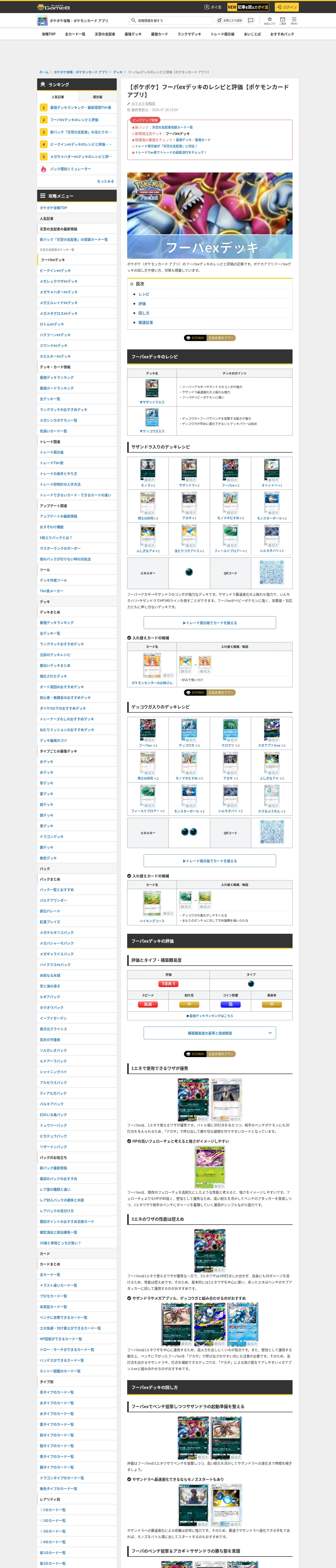Open 最強カードランキング sidebar link
The image size is (336, 1568).
(77, 388)
